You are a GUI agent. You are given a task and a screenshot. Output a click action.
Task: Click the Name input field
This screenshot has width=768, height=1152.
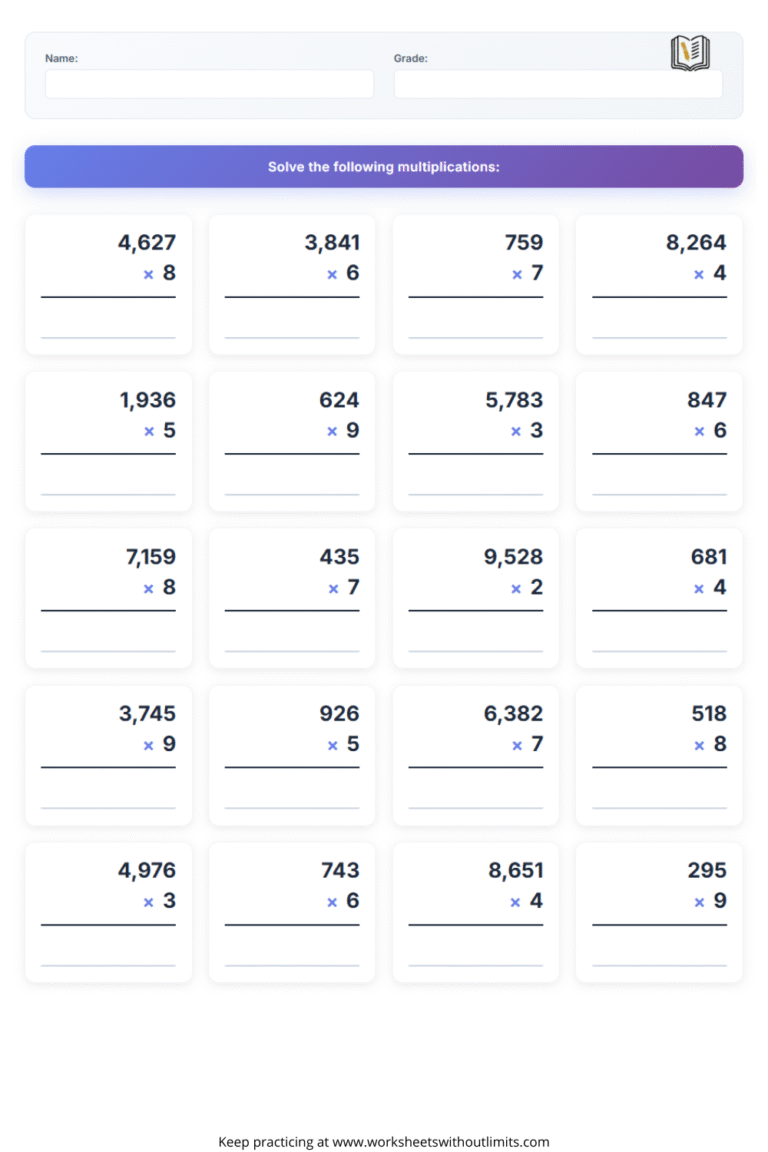209,84
